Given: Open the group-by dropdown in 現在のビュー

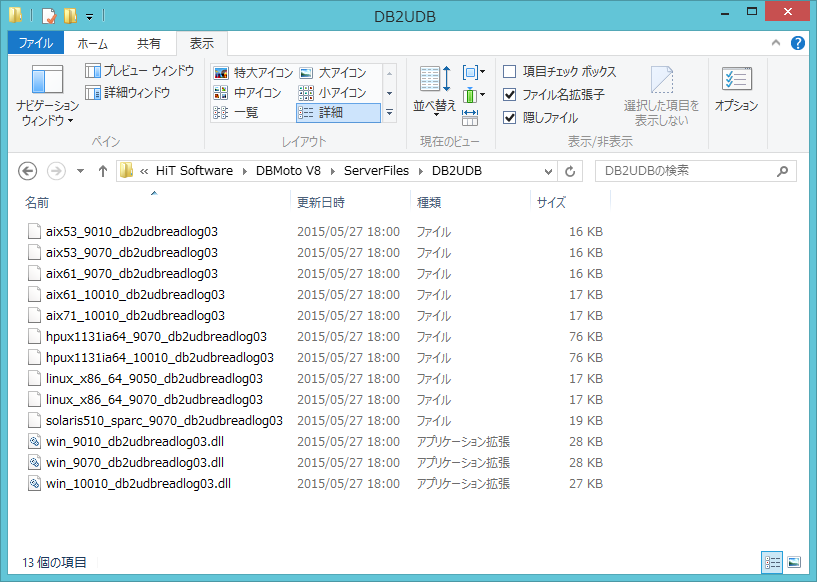Looking at the screenshot, I should (x=474, y=72).
